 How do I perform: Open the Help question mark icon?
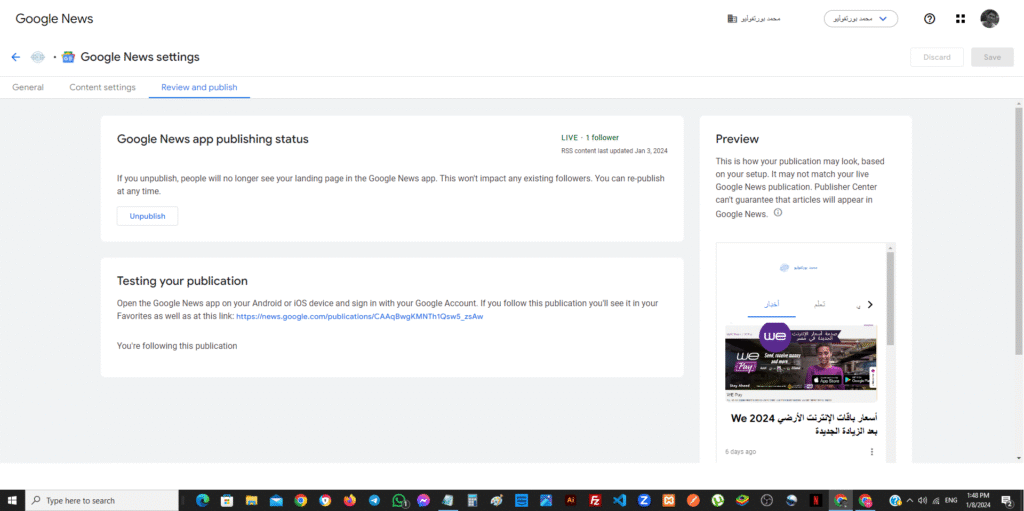pos(929,19)
